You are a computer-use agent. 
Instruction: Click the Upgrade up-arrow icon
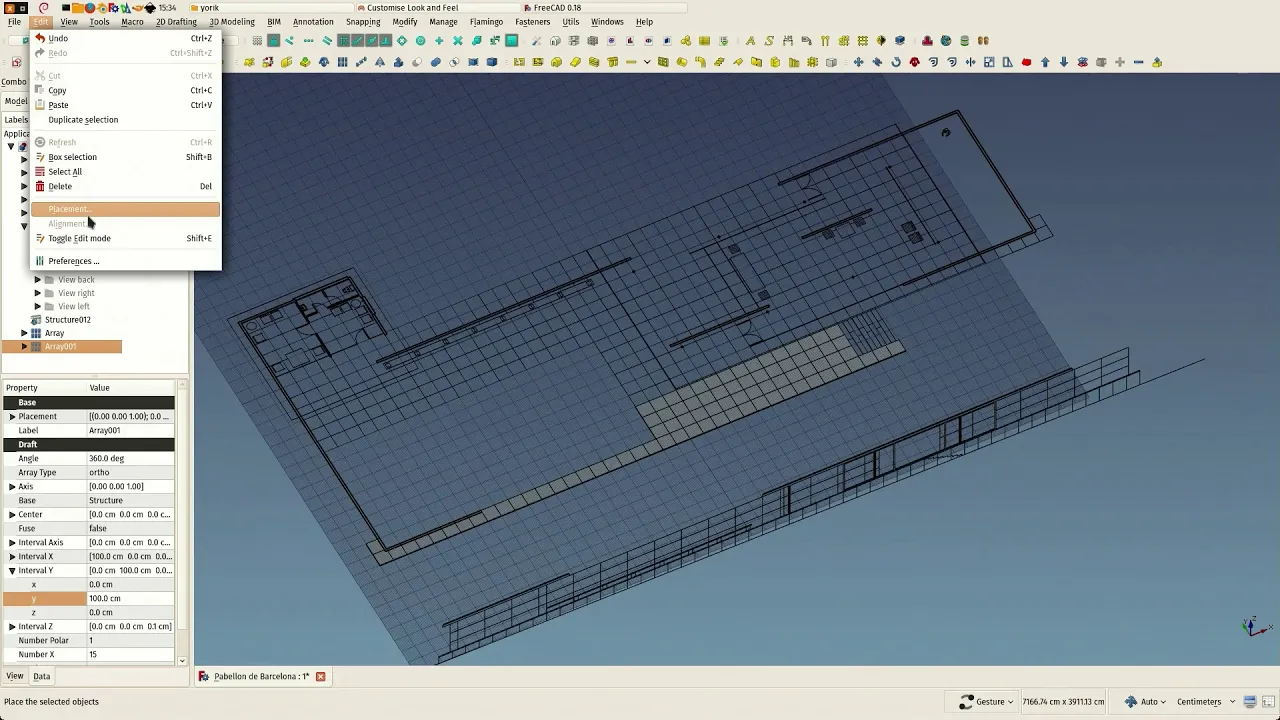(1045, 62)
